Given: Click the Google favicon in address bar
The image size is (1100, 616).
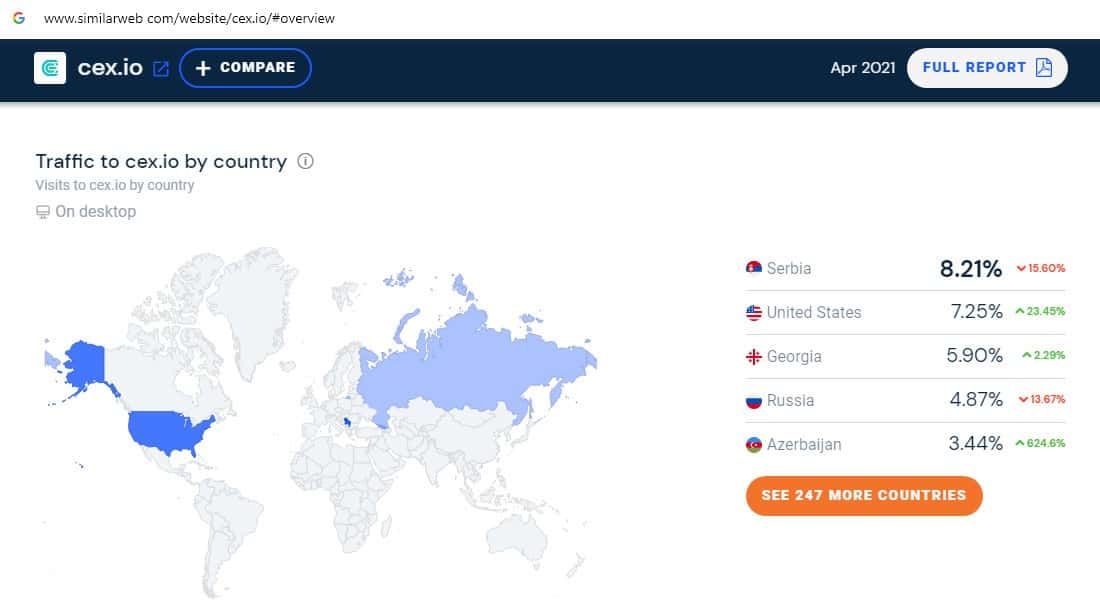Looking at the screenshot, I should pyautogui.click(x=19, y=18).
